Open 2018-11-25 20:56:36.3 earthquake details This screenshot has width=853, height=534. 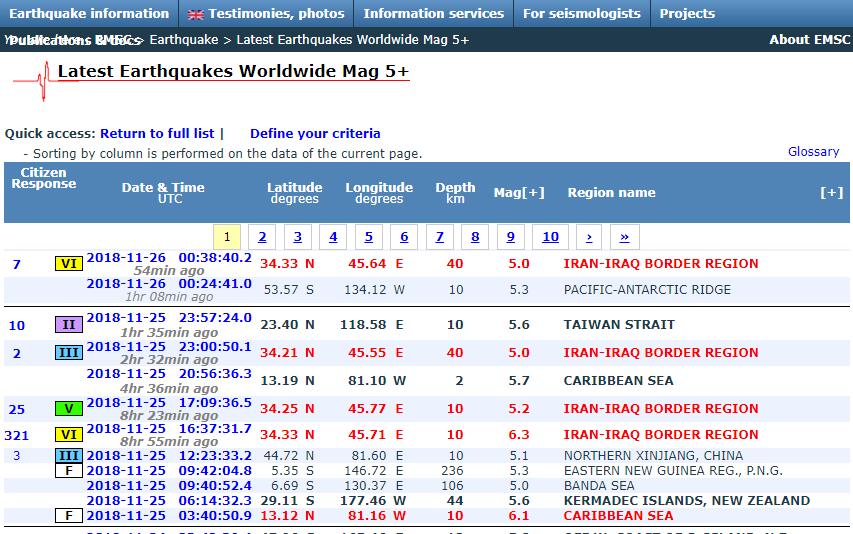point(169,374)
